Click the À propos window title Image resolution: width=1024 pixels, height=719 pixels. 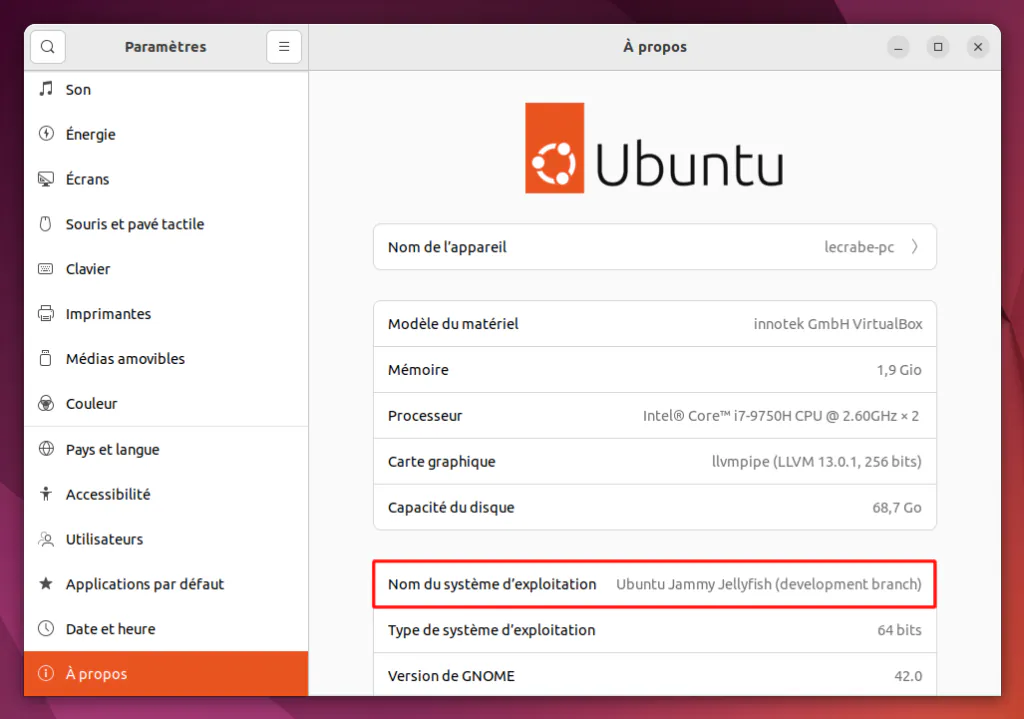click(x=655, y=47)
